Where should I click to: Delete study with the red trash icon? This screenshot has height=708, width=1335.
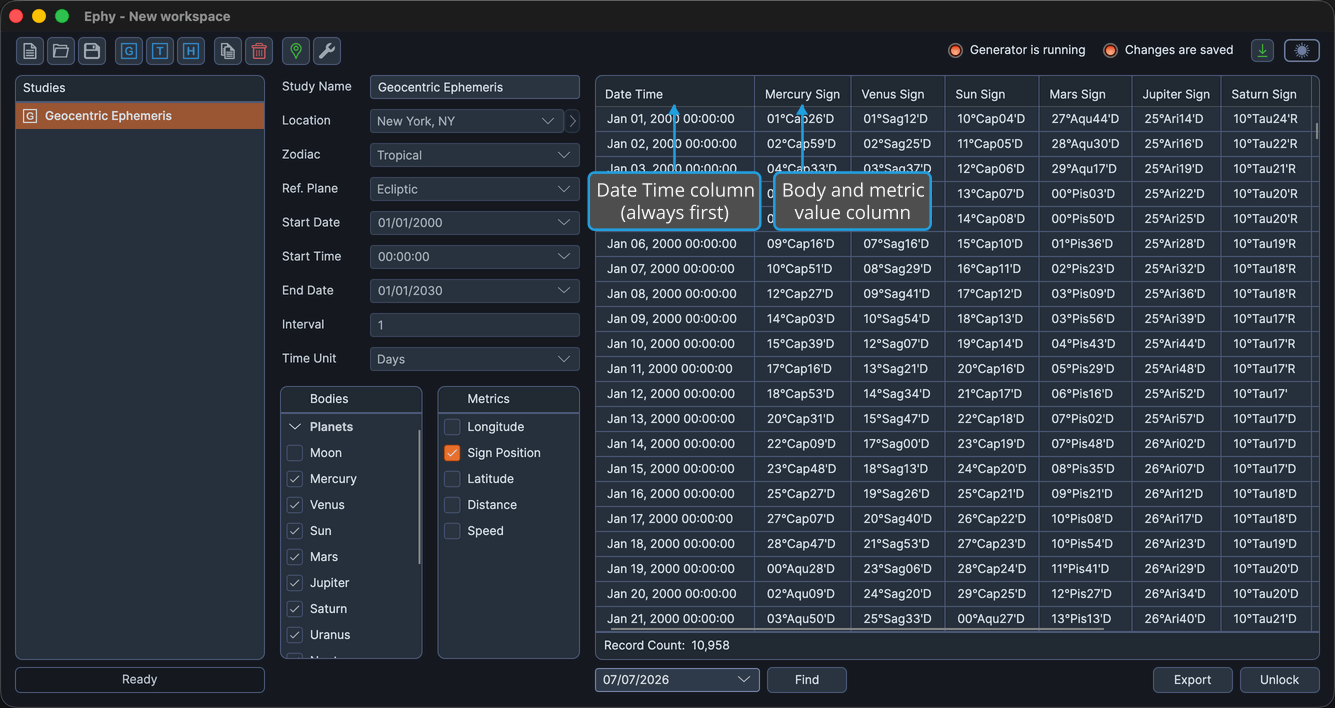259,51
